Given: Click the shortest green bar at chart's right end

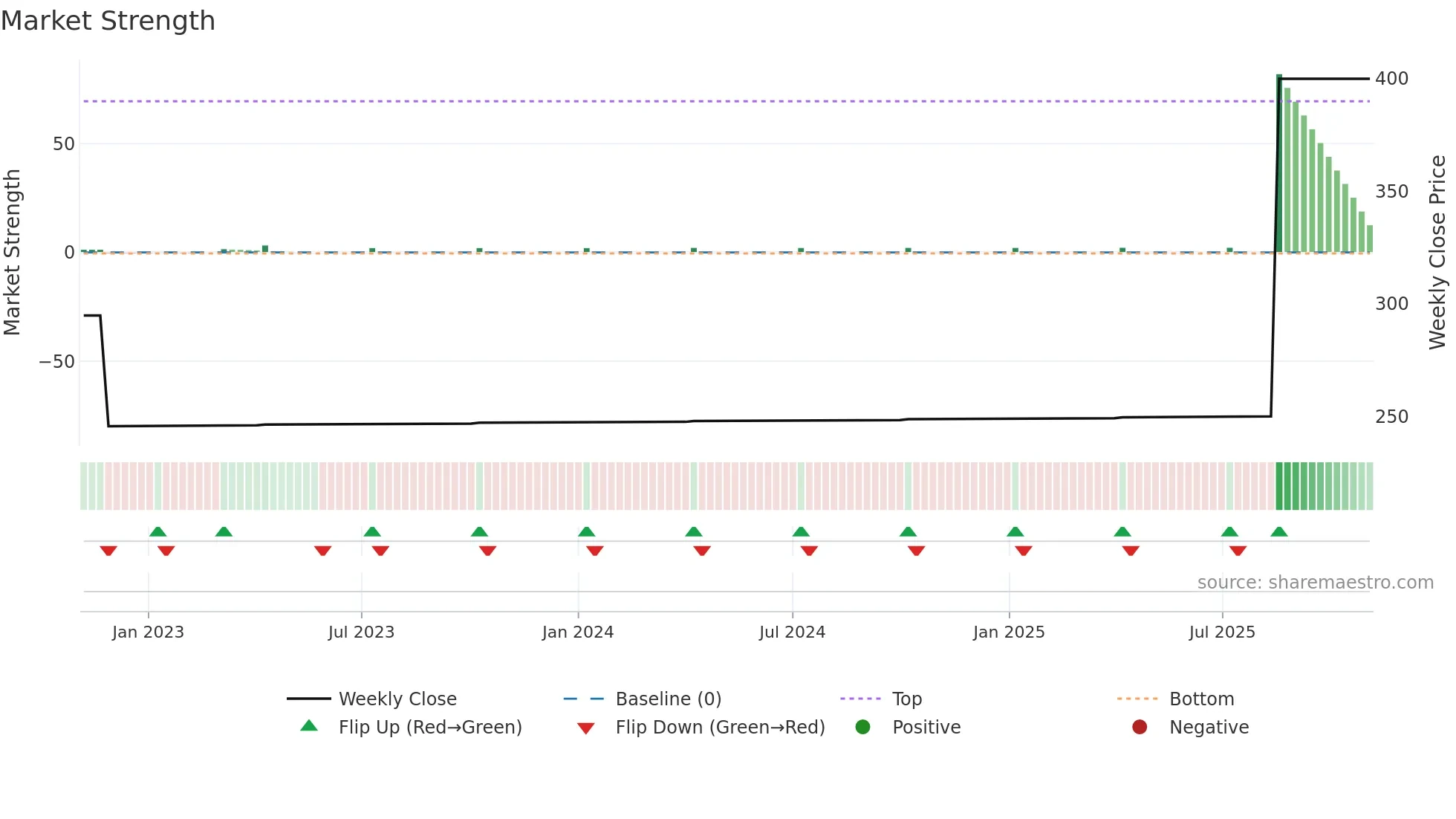Looking at the screenshot, I should coord(1370,239).
